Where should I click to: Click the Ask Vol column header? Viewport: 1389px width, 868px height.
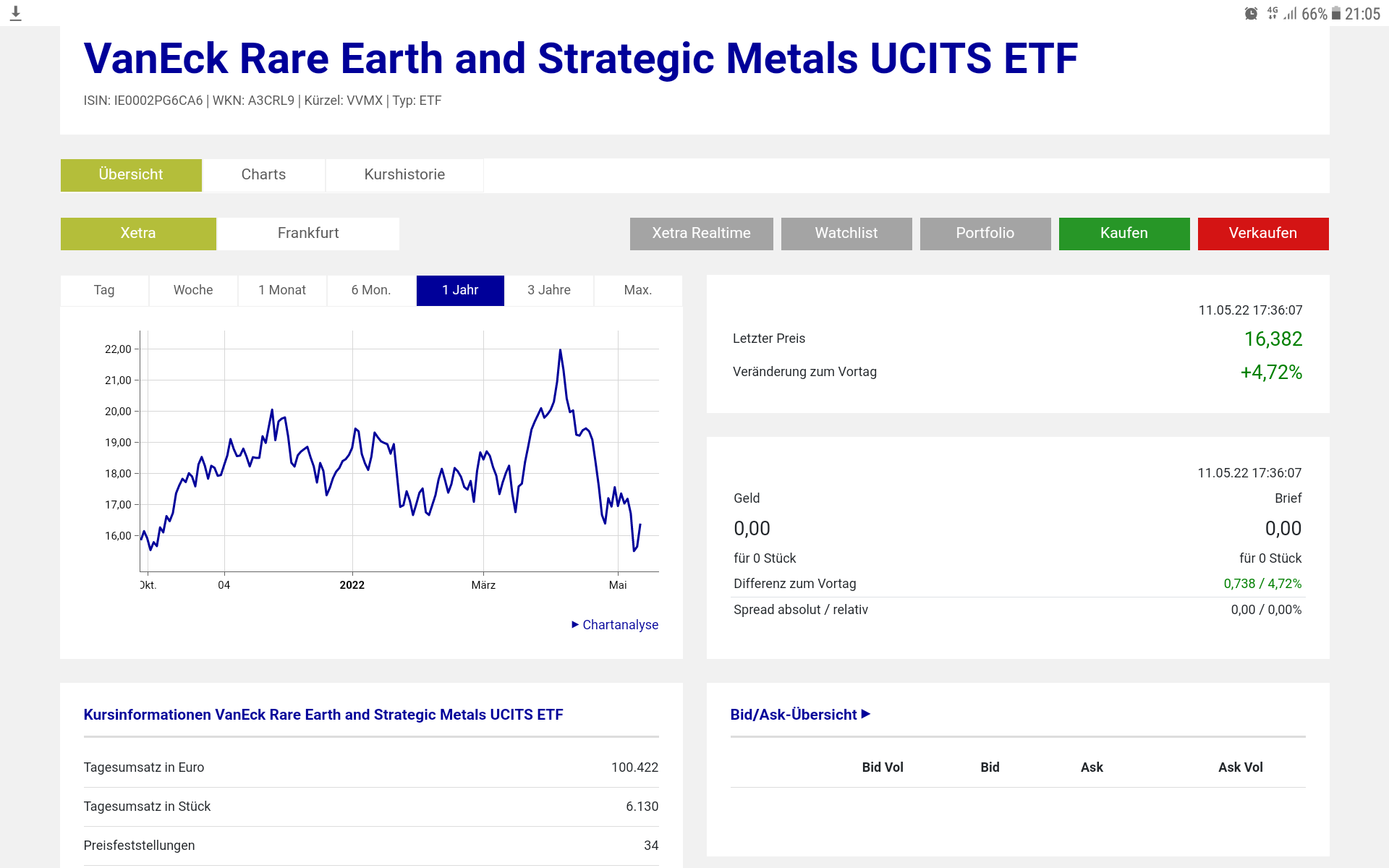(x=1241, y=767)
